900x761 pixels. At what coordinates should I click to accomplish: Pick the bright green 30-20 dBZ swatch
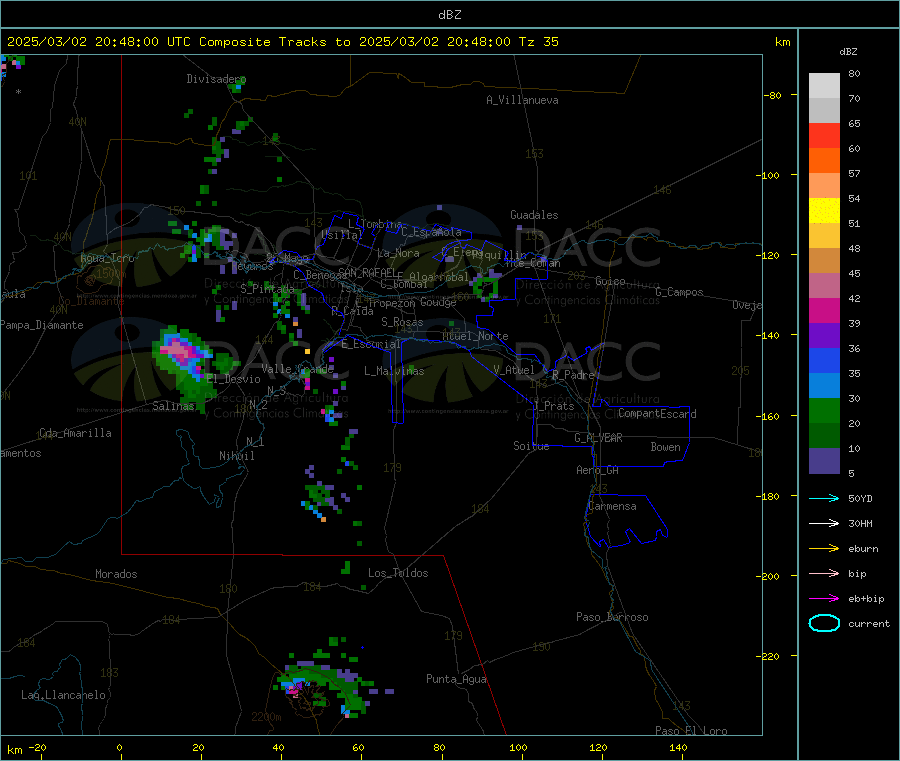coord(824,410)
